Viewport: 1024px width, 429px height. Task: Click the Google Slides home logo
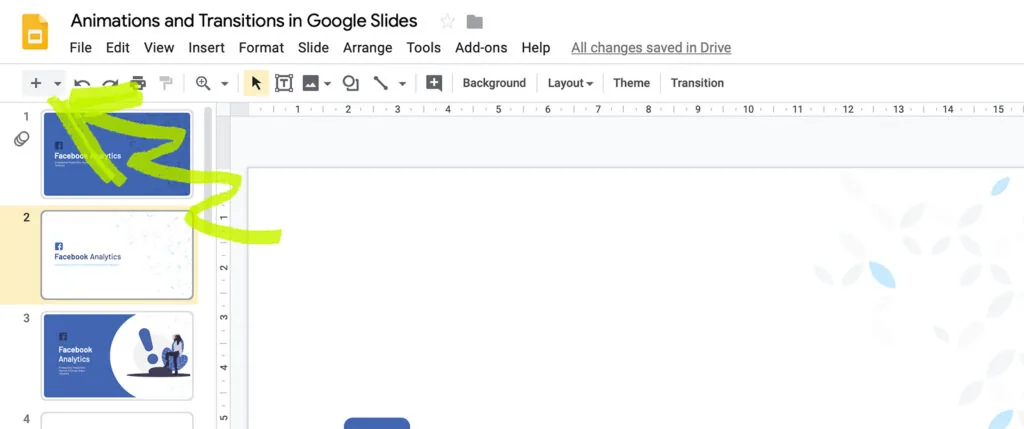coord(35,32)
